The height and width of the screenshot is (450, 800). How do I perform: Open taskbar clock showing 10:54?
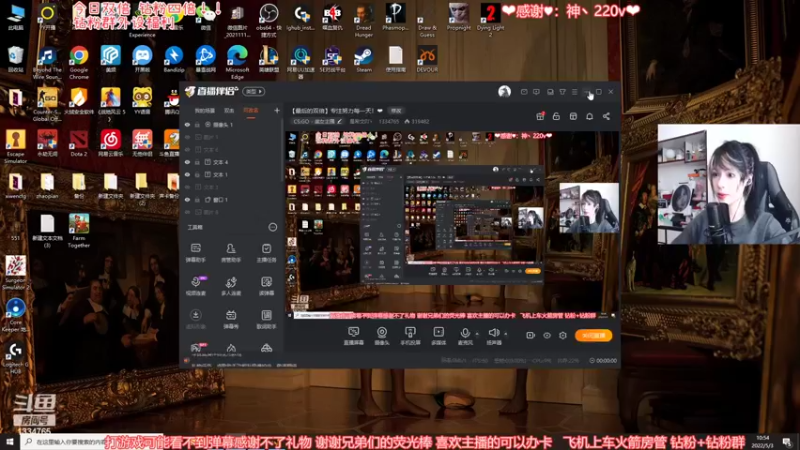(762, 442)
